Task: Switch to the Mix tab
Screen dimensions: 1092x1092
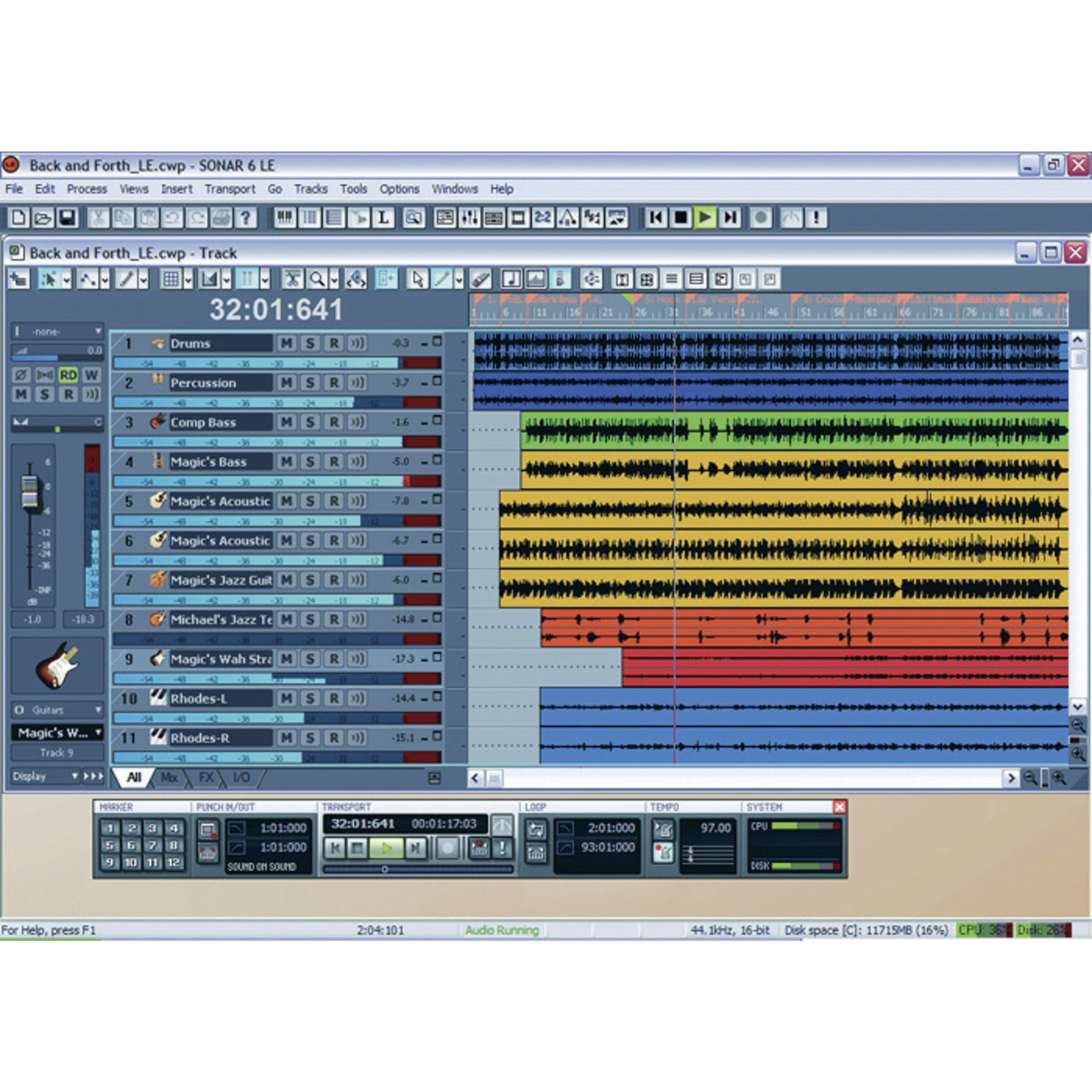Action: click(x=169, y=778)
